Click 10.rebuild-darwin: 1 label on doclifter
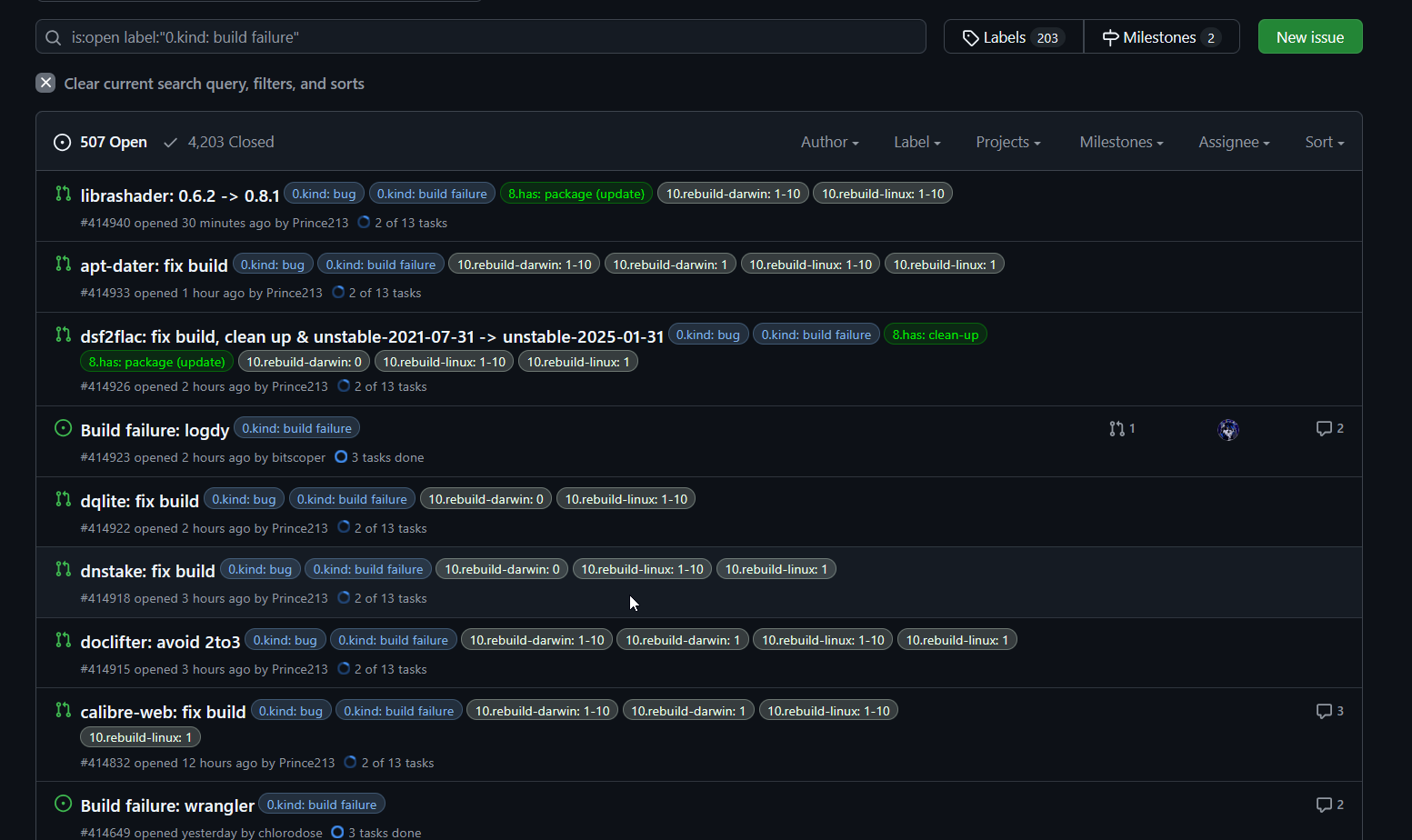Screen dimensions: 1412x840 pyautogui.click(x=683, y=640)
